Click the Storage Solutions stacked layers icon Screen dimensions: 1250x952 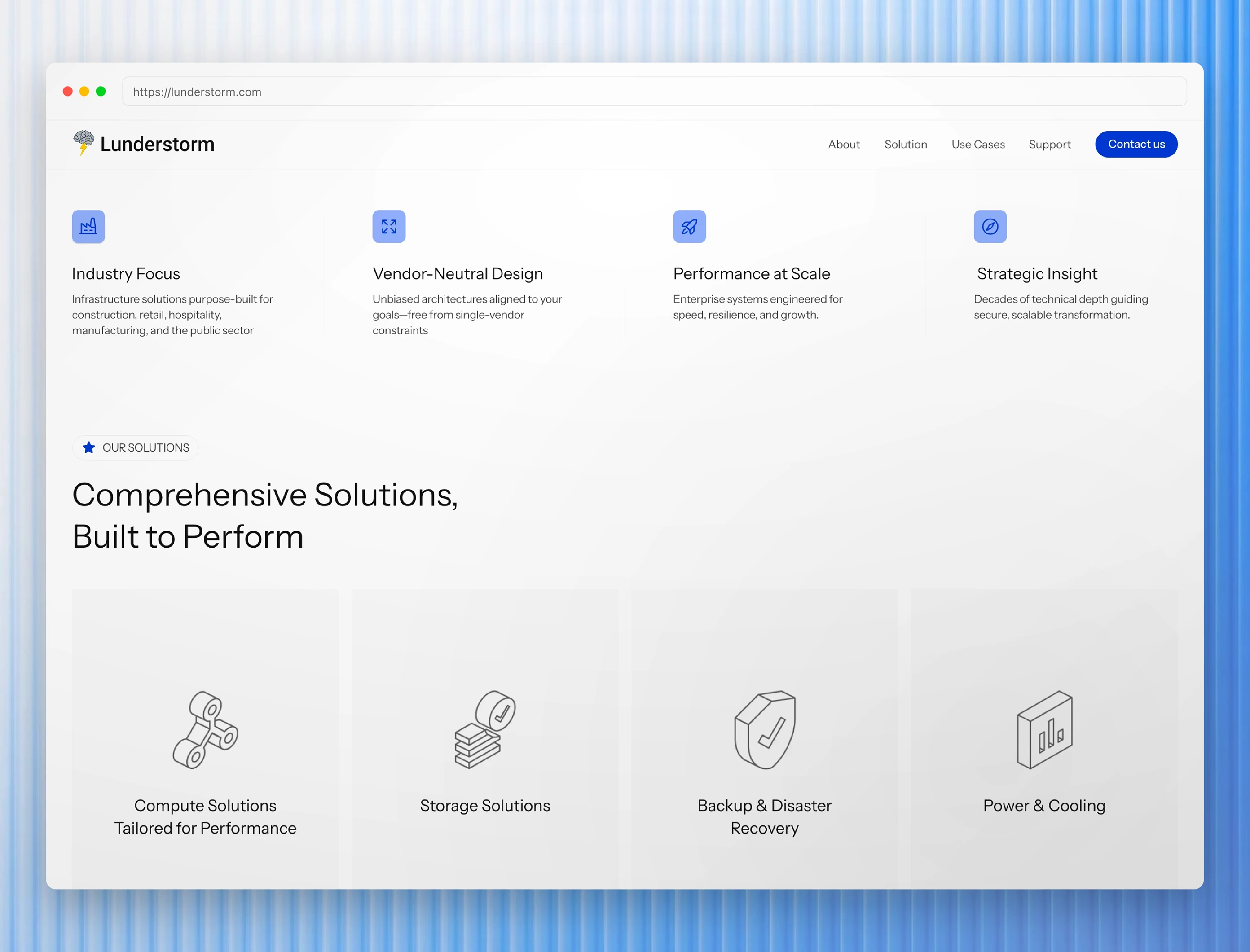coord(485,730)
